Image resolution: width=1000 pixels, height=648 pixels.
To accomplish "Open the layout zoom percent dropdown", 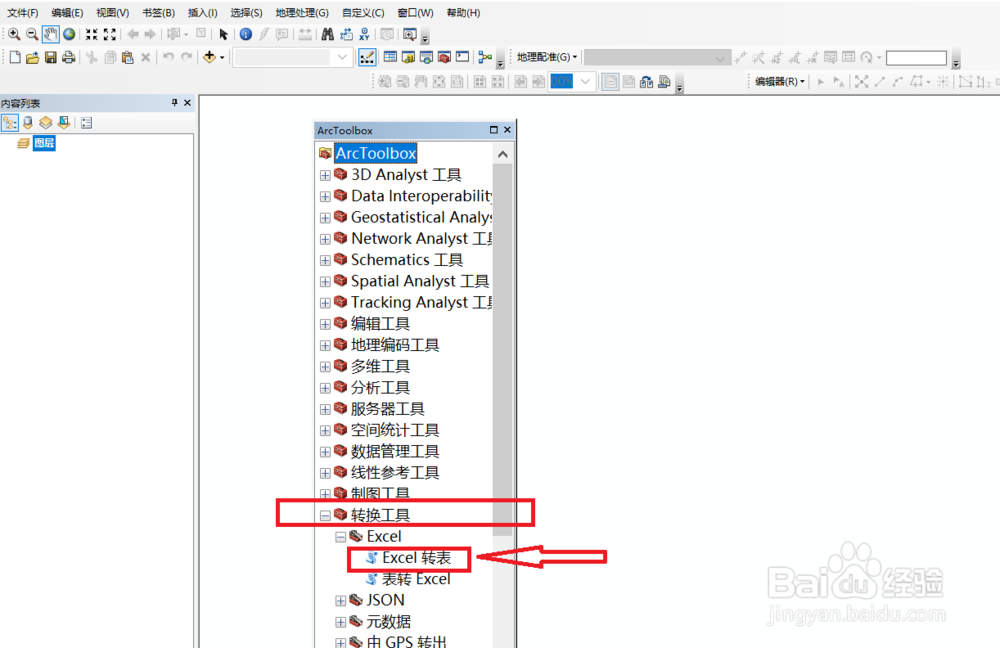I will pos(585,82).
